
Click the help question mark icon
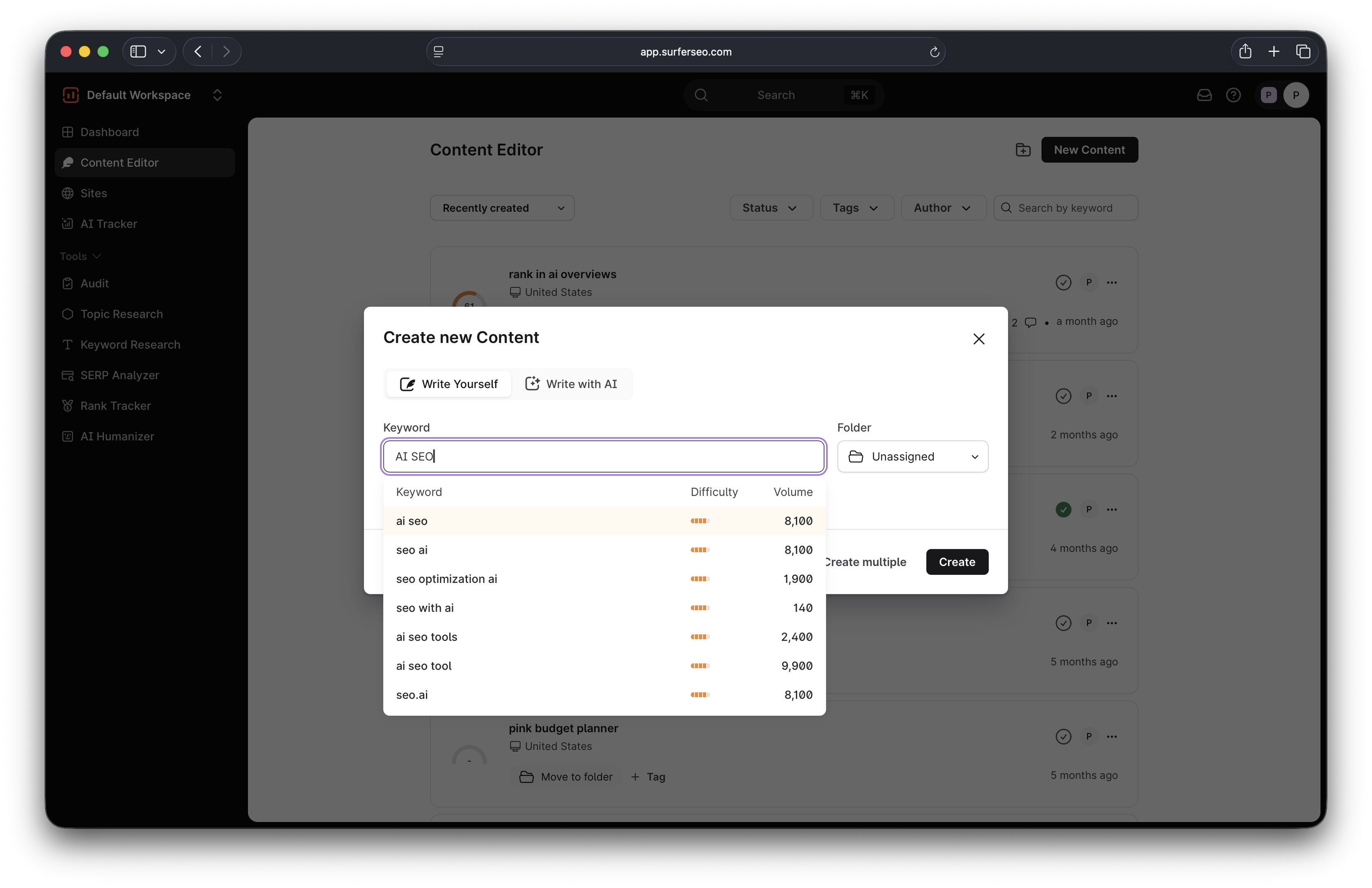tap(1233, 95)
